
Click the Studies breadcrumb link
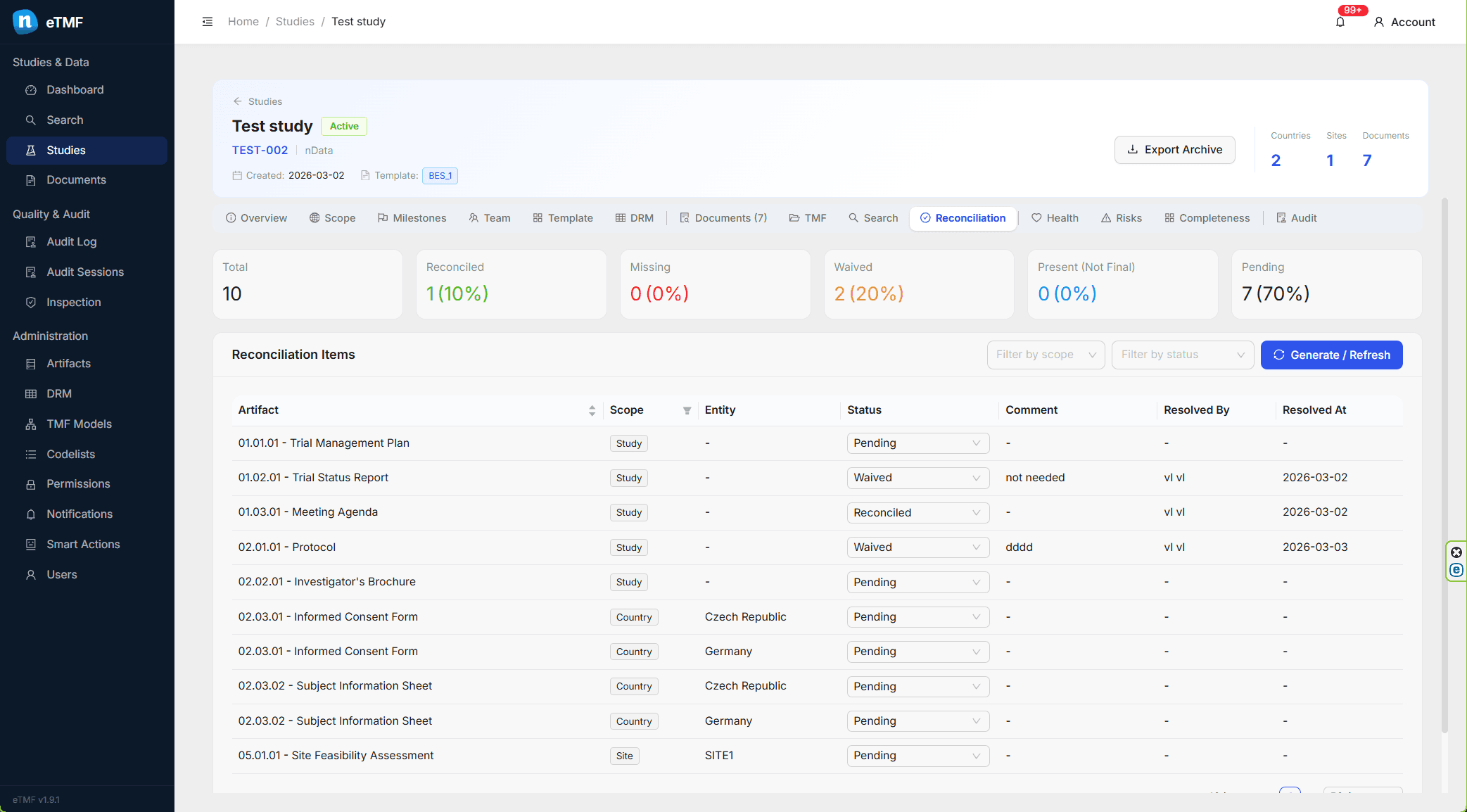pos(295,22)
